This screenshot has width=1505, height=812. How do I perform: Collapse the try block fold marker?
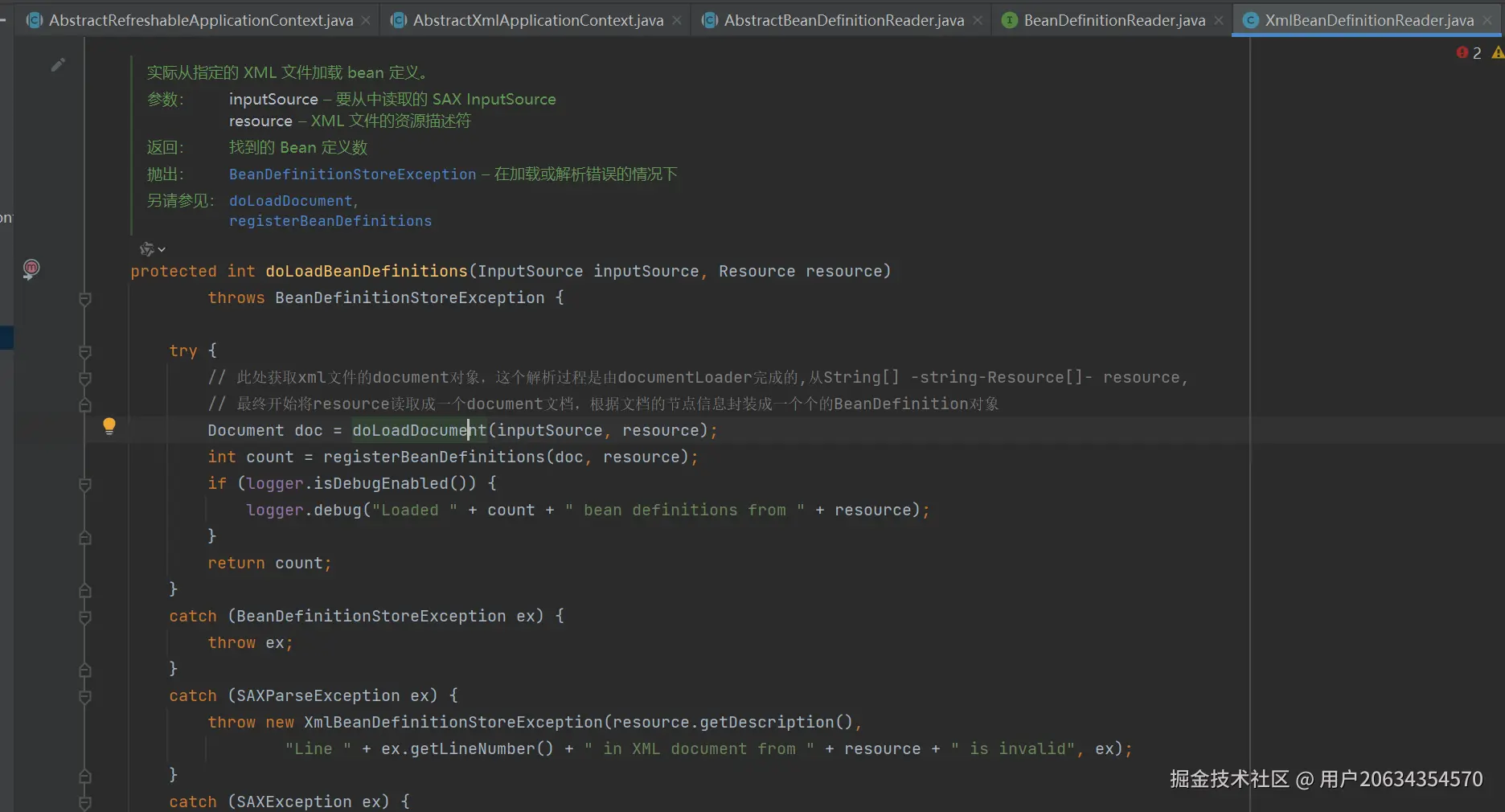pyautogui.click(x=85, y=351)
